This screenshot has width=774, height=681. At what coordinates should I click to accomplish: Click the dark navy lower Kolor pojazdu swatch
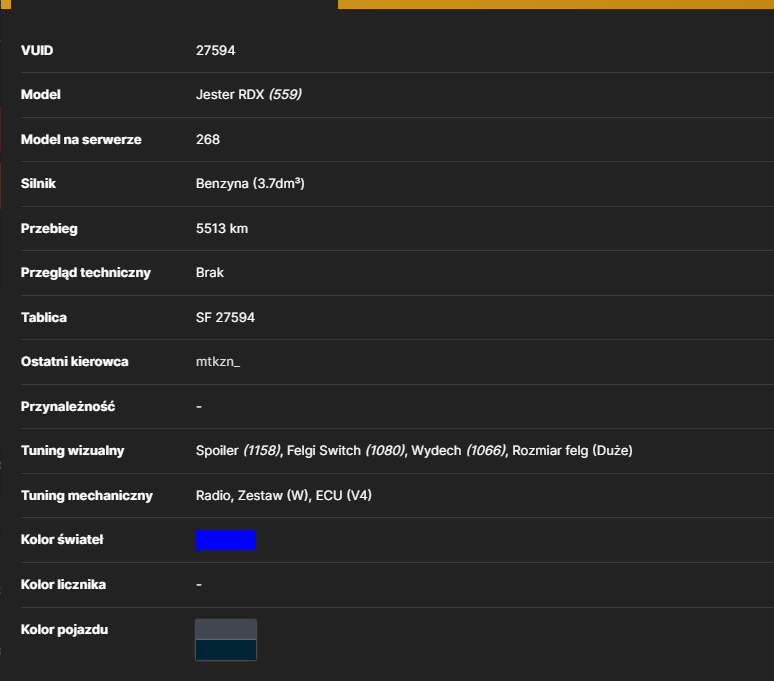(x=226, y=650)
